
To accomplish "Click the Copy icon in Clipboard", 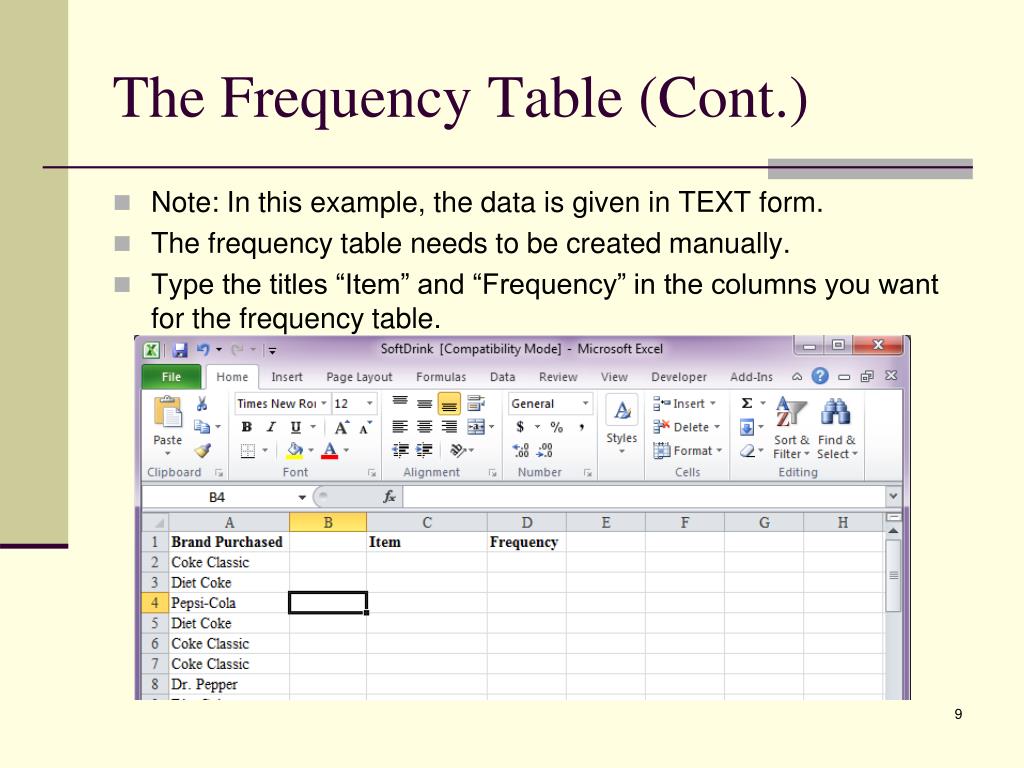I will pyautogui.click(x=202, y=427).
